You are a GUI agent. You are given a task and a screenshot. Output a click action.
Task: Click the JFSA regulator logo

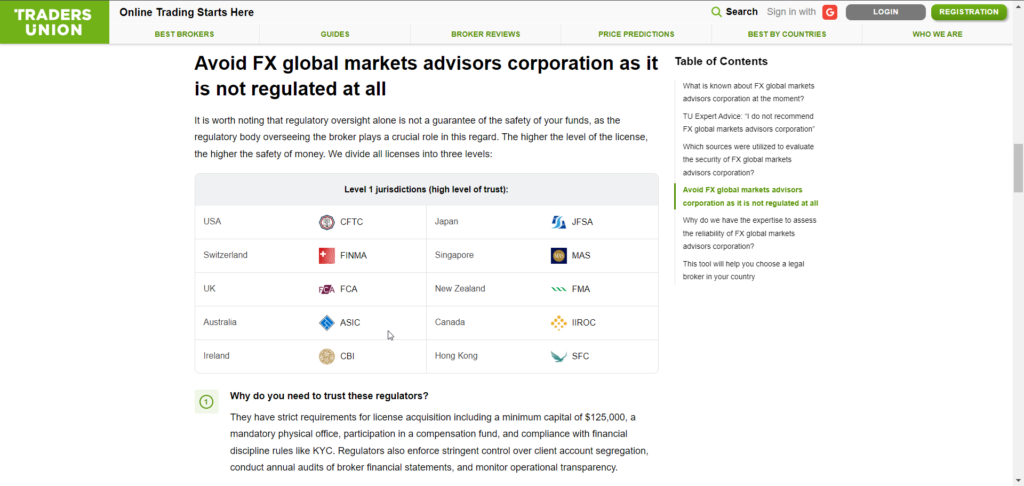coord(558,222)
